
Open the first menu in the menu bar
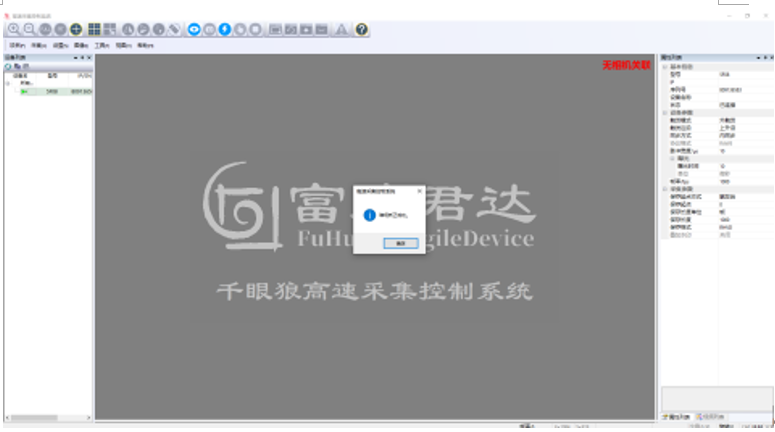(x=17, y=45)
